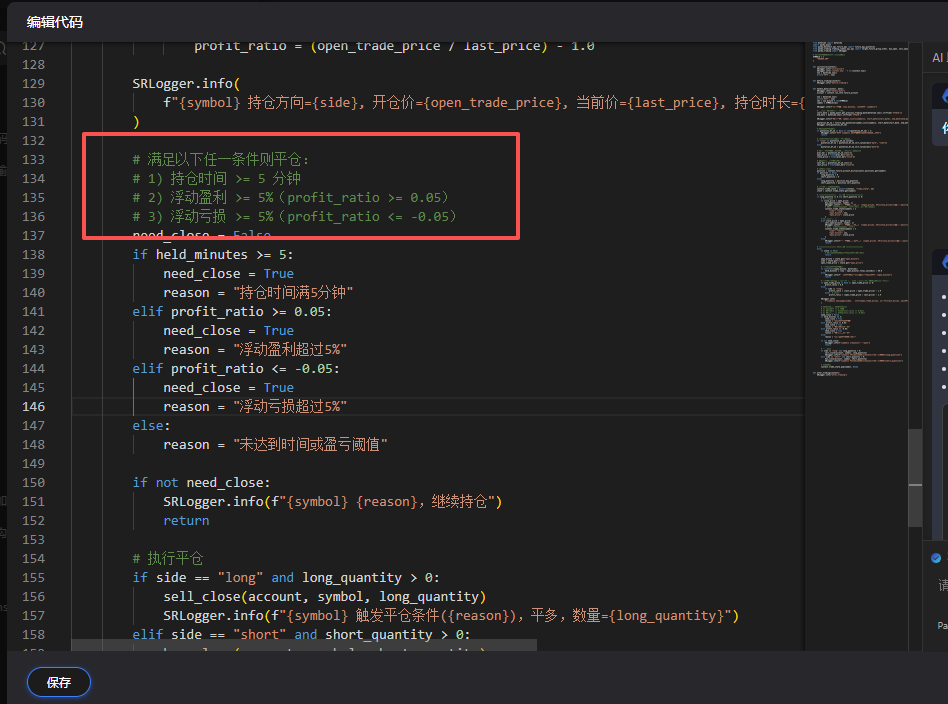Click 'need_close = True' on line 142
The image size is (948, 704).
(229, 331)
